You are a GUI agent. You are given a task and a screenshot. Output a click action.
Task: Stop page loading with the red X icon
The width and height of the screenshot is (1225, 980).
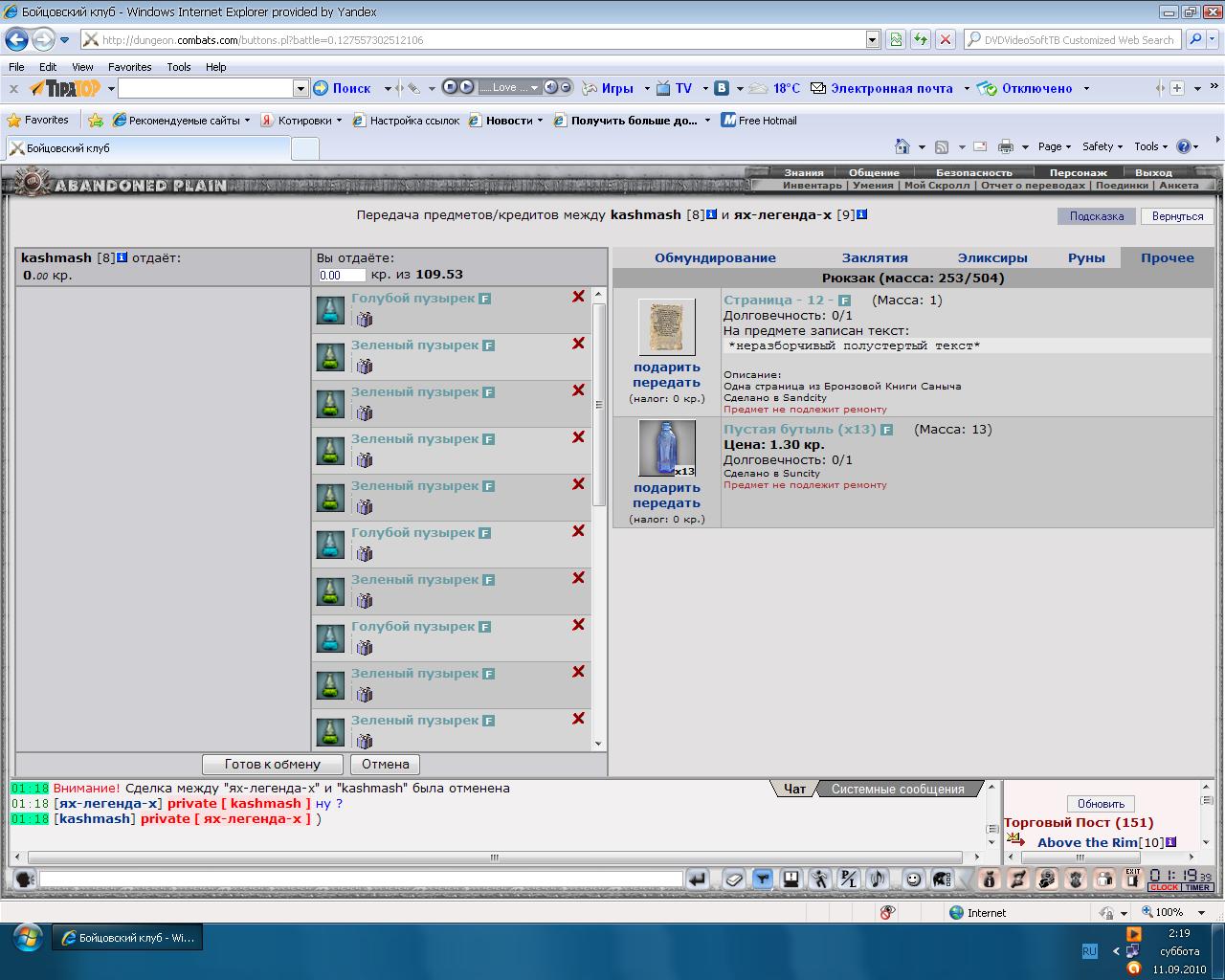coord(946,40)
